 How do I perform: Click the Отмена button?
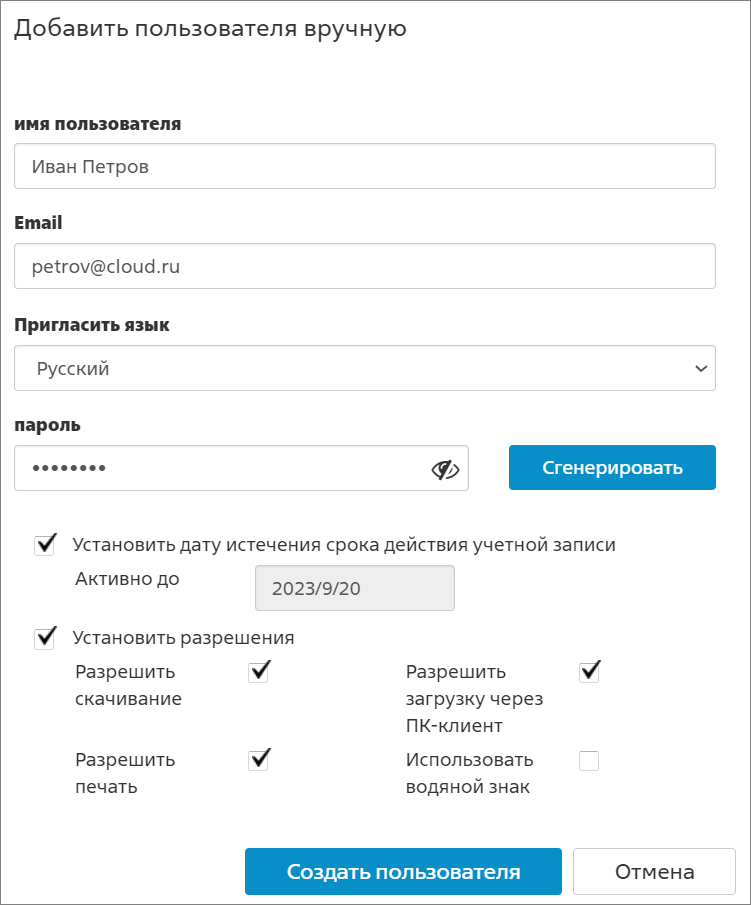click(655, 872)
